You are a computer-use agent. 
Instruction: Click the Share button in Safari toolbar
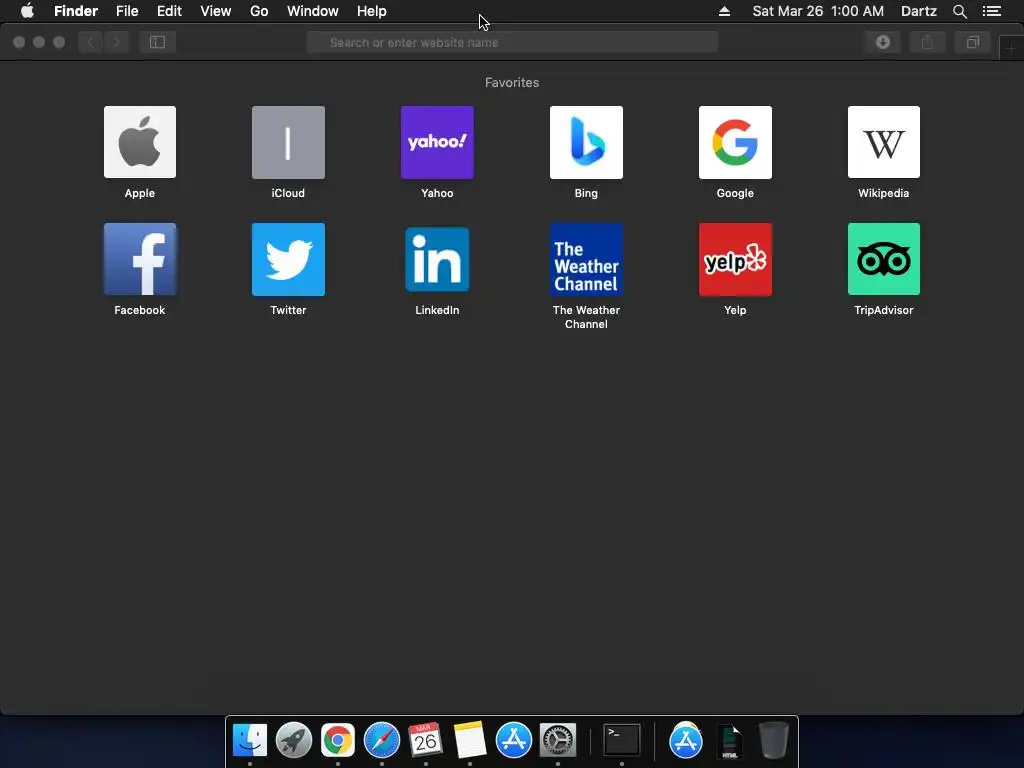coord(927,42)
